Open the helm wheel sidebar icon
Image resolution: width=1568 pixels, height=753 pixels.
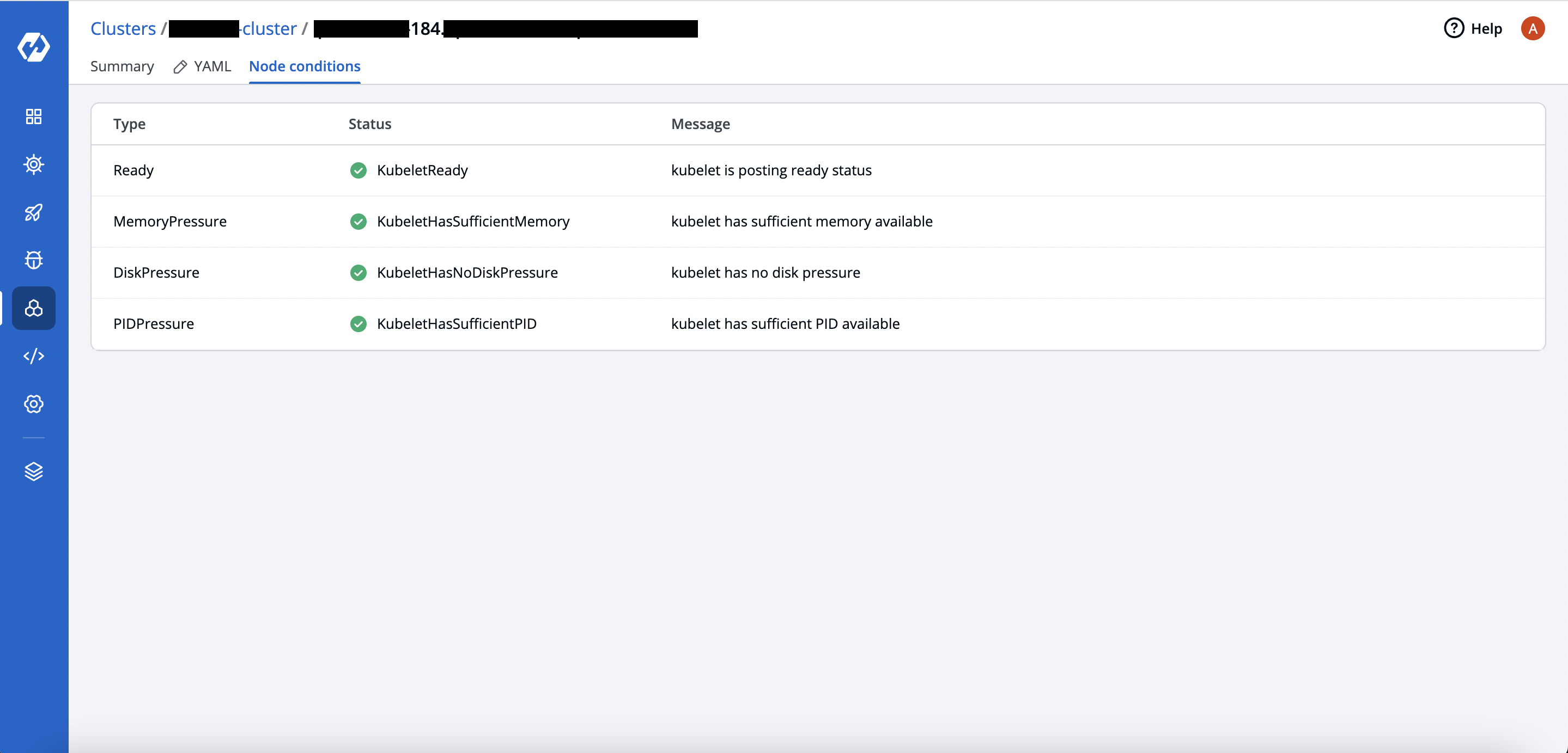pyautogui.click(x=33, y=164)
